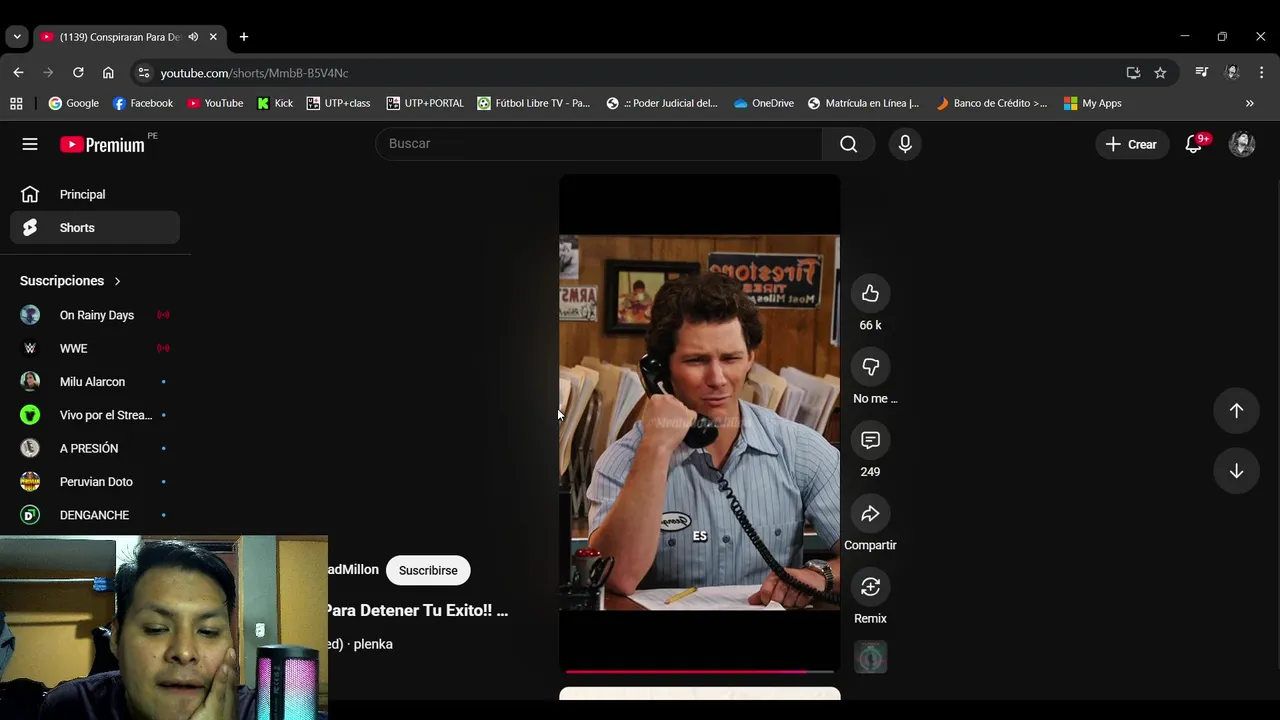
Task: Open the OneDrive bookmark
Action: click(x=764, y=103)
